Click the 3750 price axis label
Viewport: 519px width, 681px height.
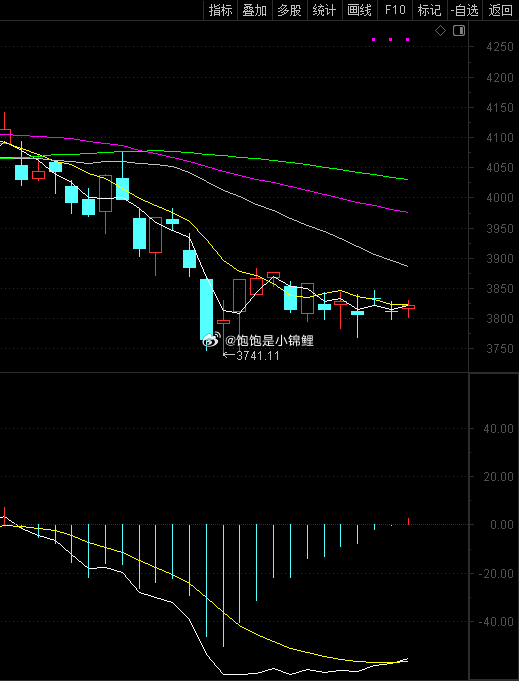pyautogui.click(x=500, y=349)
